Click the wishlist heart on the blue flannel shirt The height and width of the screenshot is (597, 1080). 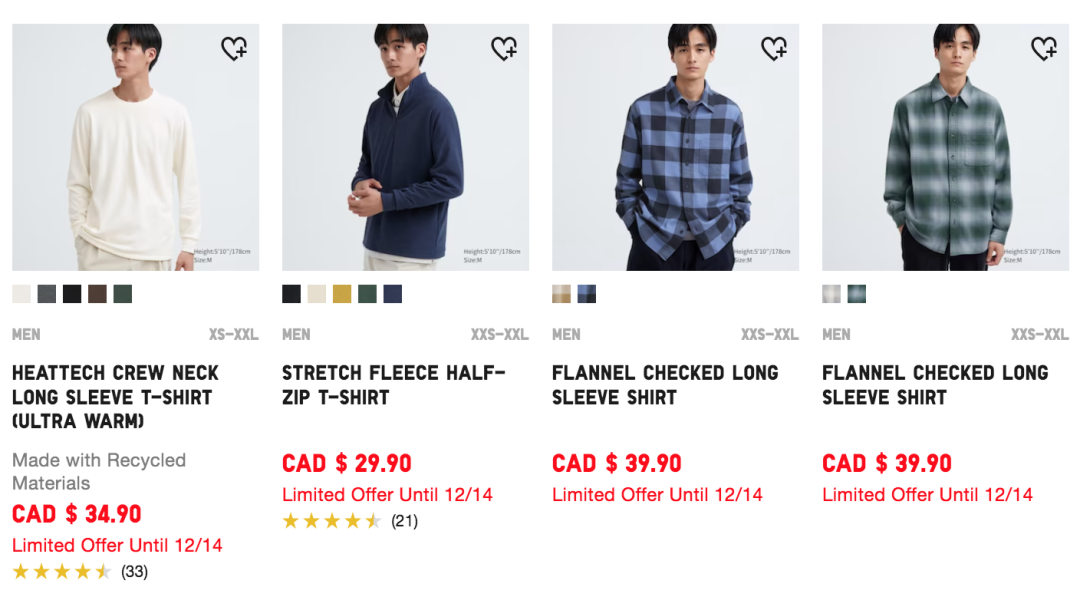click(776, 47)
